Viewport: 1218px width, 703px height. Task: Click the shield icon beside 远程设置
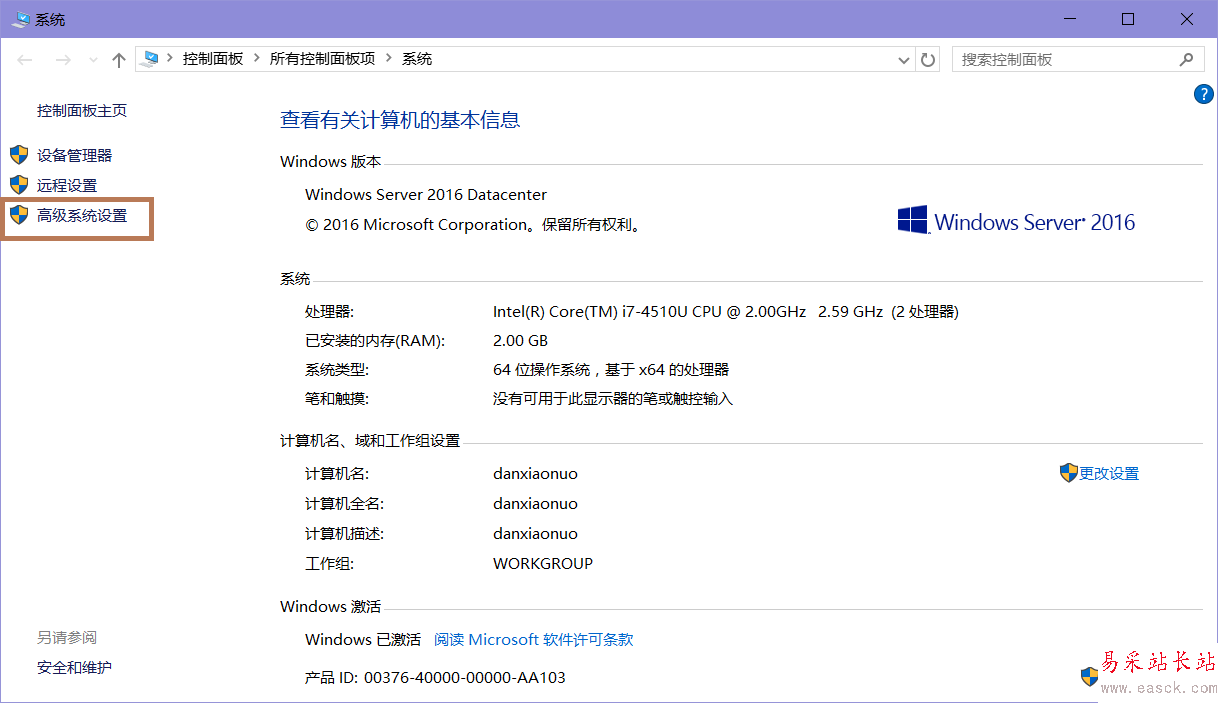coord(19,185)
